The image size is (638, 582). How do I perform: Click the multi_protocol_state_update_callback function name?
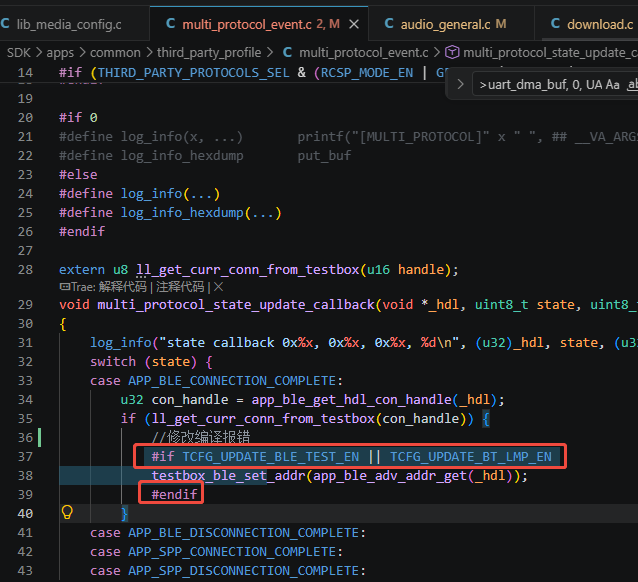tap(236, 305)
